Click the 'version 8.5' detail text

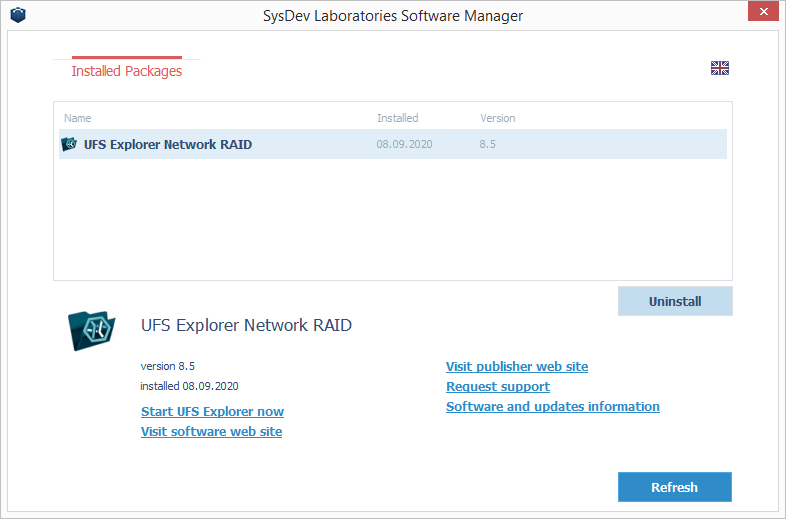(167, 366)
